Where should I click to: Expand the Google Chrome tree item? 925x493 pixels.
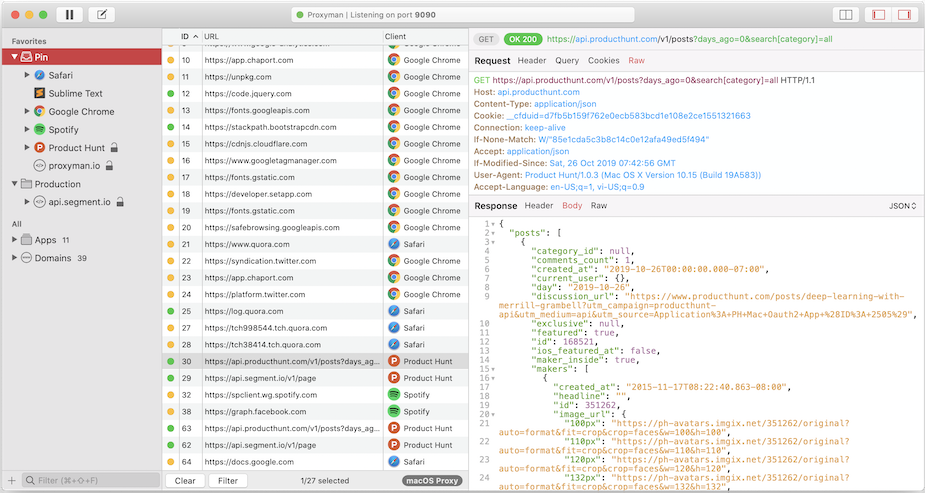click(27, 111)
